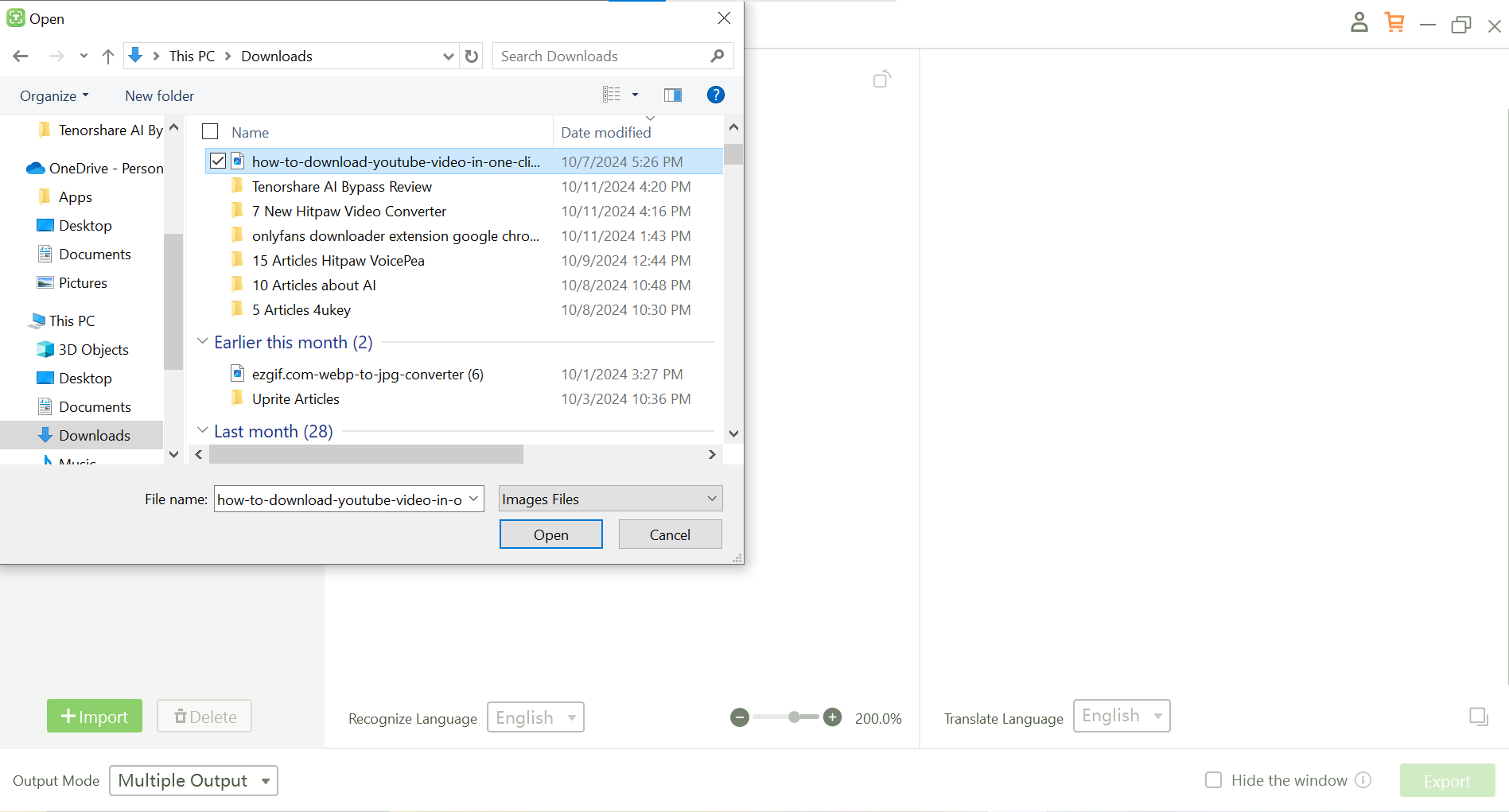Viewport: 1509px width, 812px height.
Task: Toggle the preview pane icon in the dialog toolbar
Action: [672, 95]
